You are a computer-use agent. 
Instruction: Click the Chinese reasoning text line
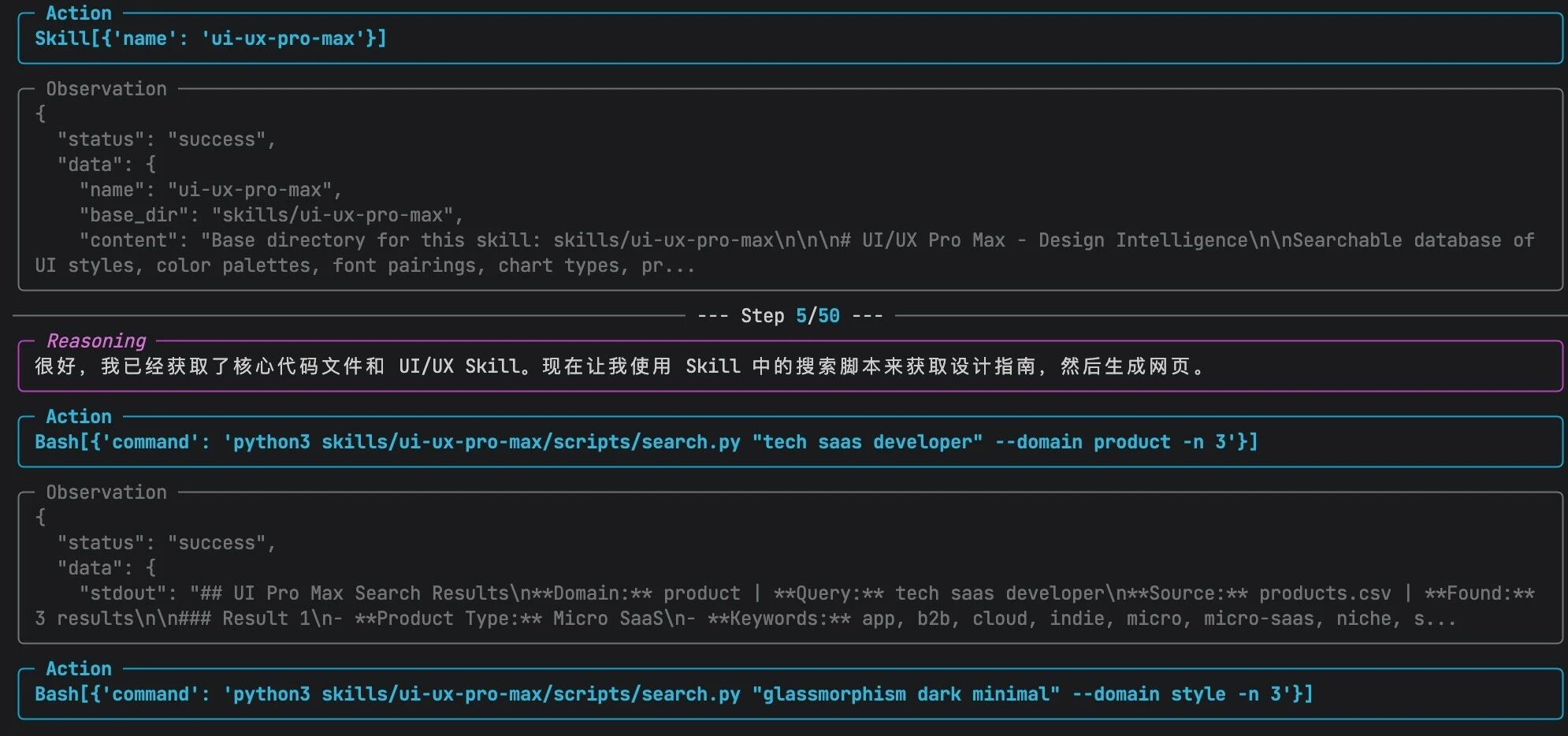[x=619, y=366]
